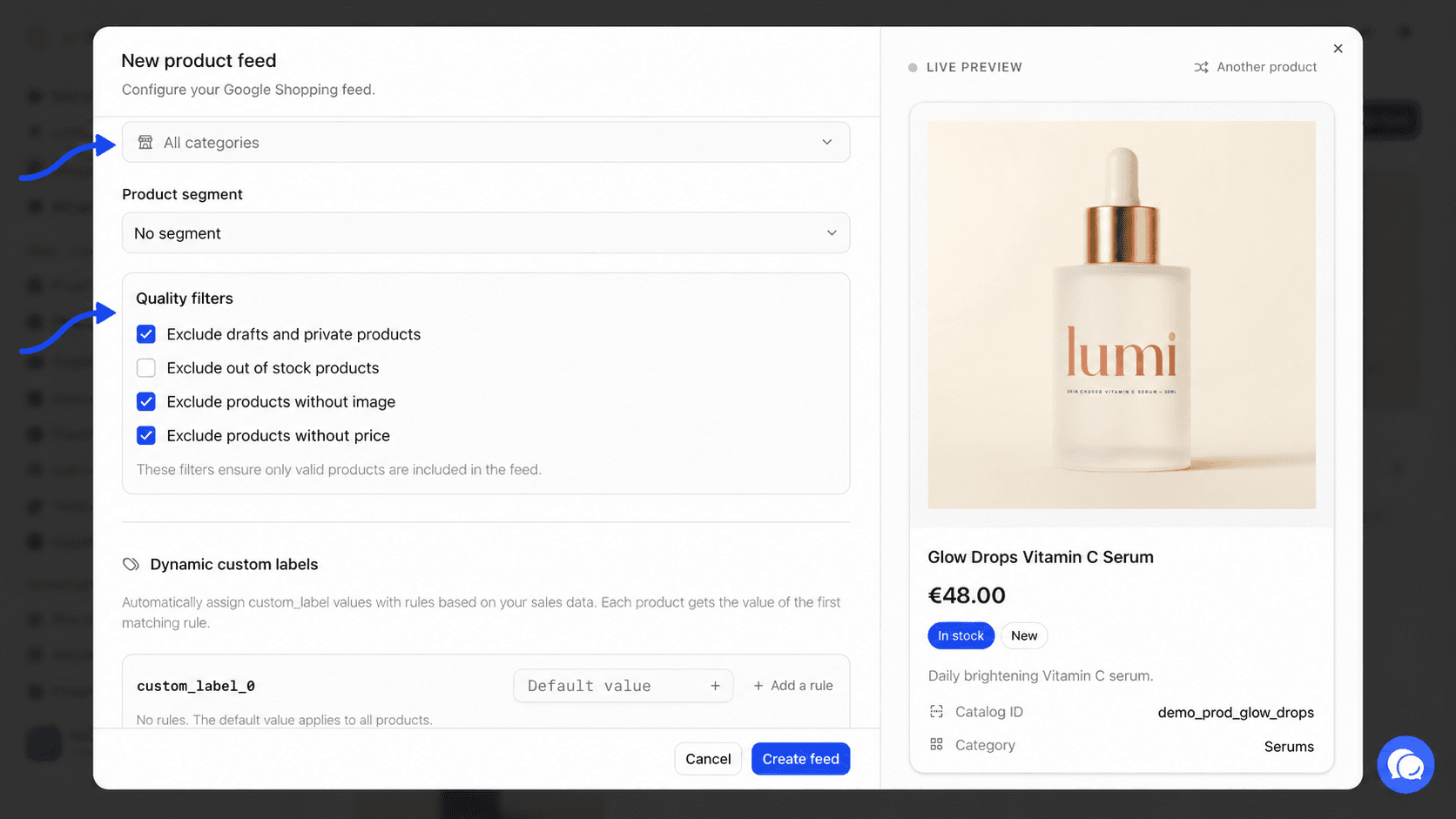
Task: Click the Create feed button
Action: click(x=800, y=759)
